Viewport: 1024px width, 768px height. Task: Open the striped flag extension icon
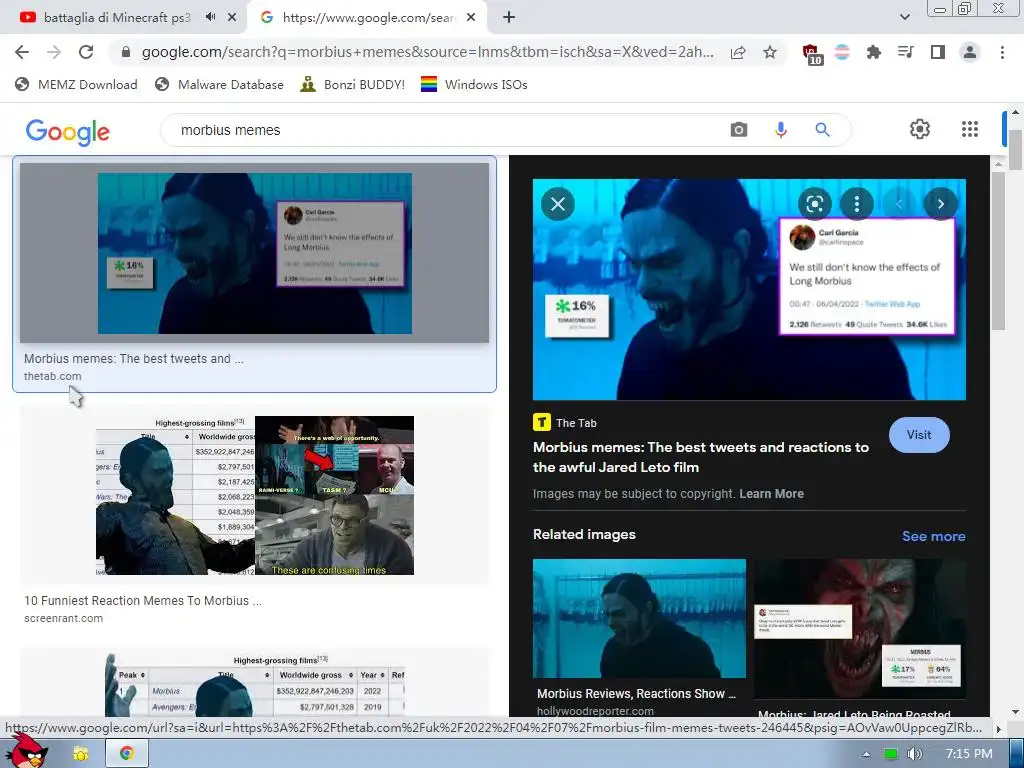(842, 52)
